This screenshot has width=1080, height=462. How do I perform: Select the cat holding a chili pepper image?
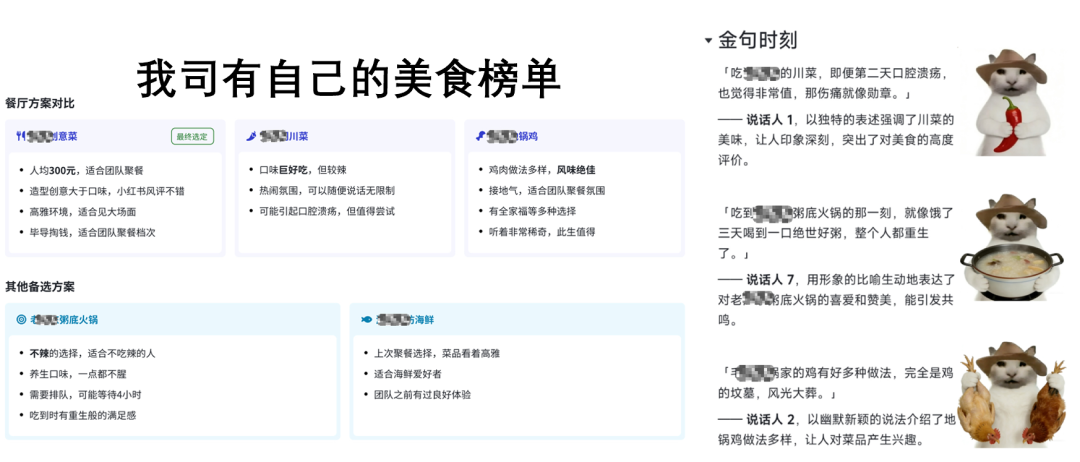click(x=1010, y=102)
